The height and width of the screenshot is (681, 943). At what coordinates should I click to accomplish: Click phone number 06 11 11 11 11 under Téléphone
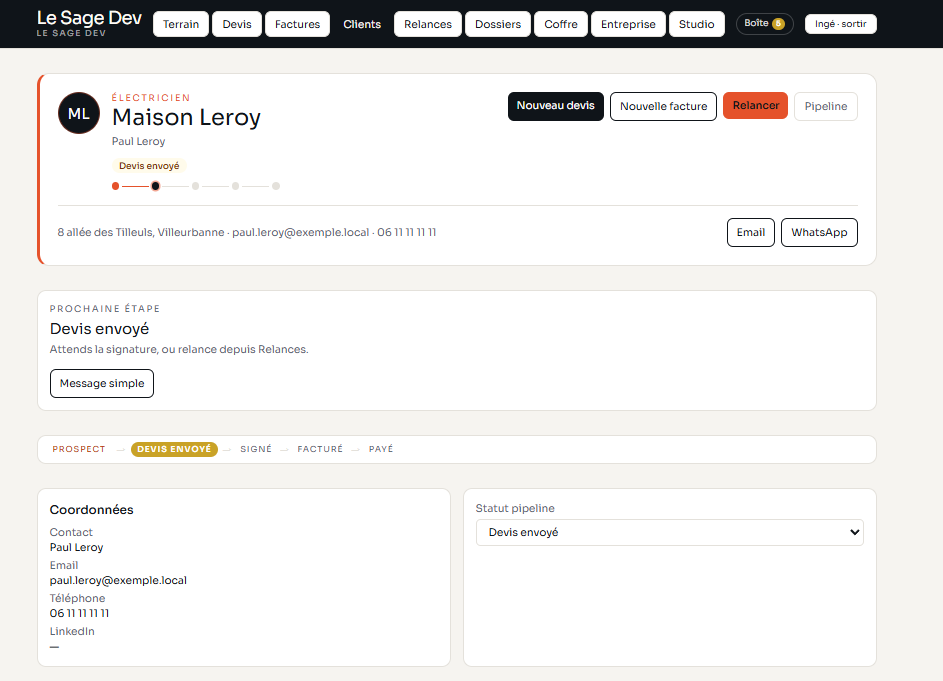[79, 614]
